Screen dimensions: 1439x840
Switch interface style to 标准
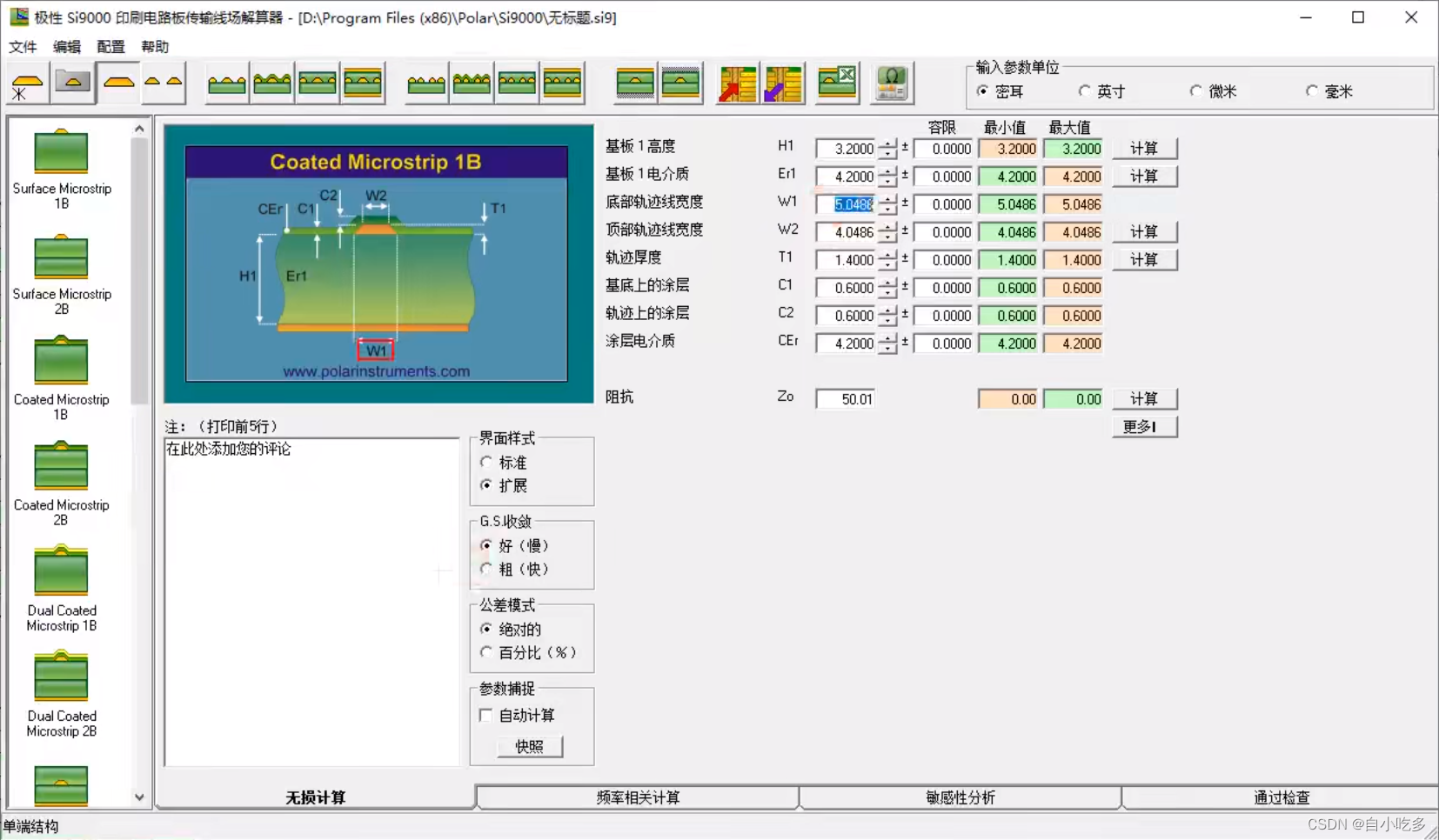click(488, 463)
